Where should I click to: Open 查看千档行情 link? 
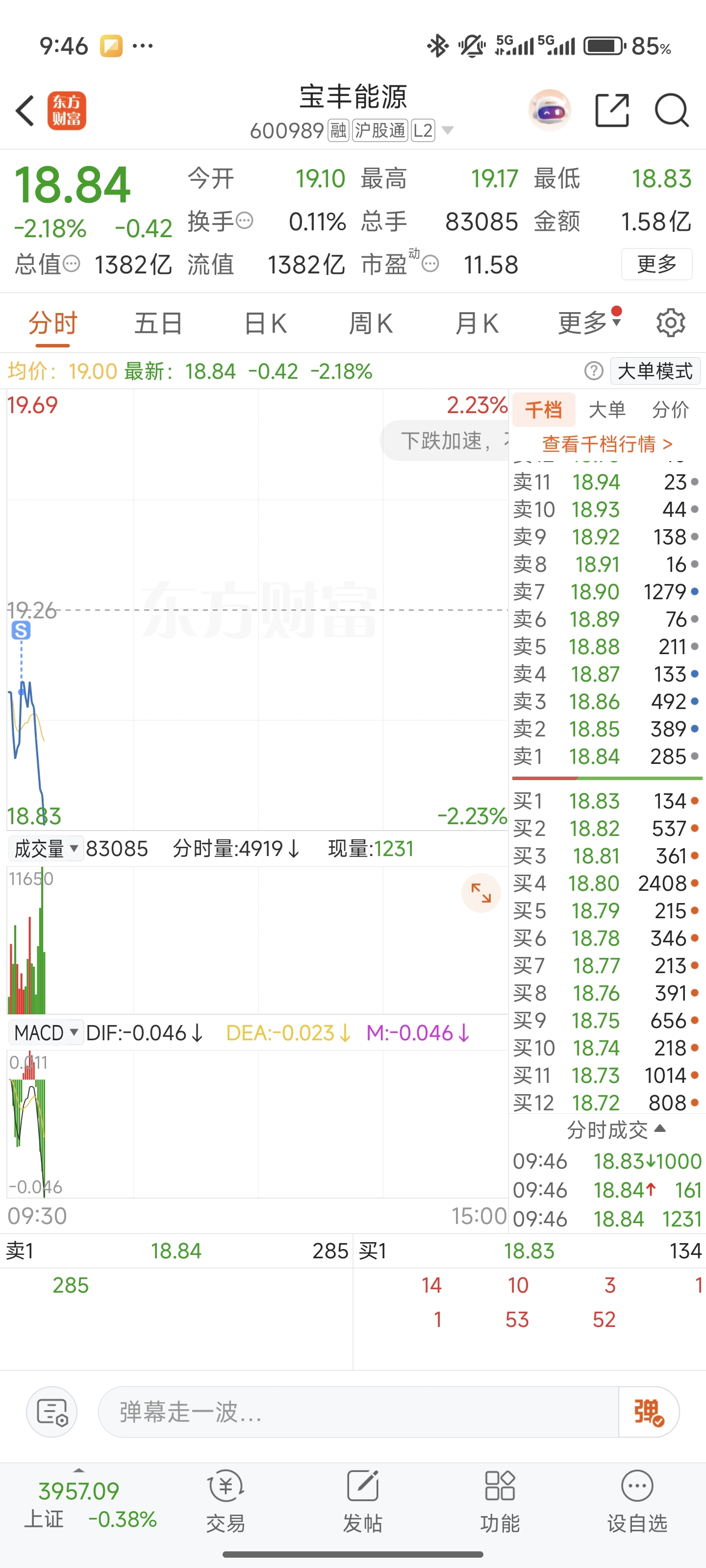(607, 444)
